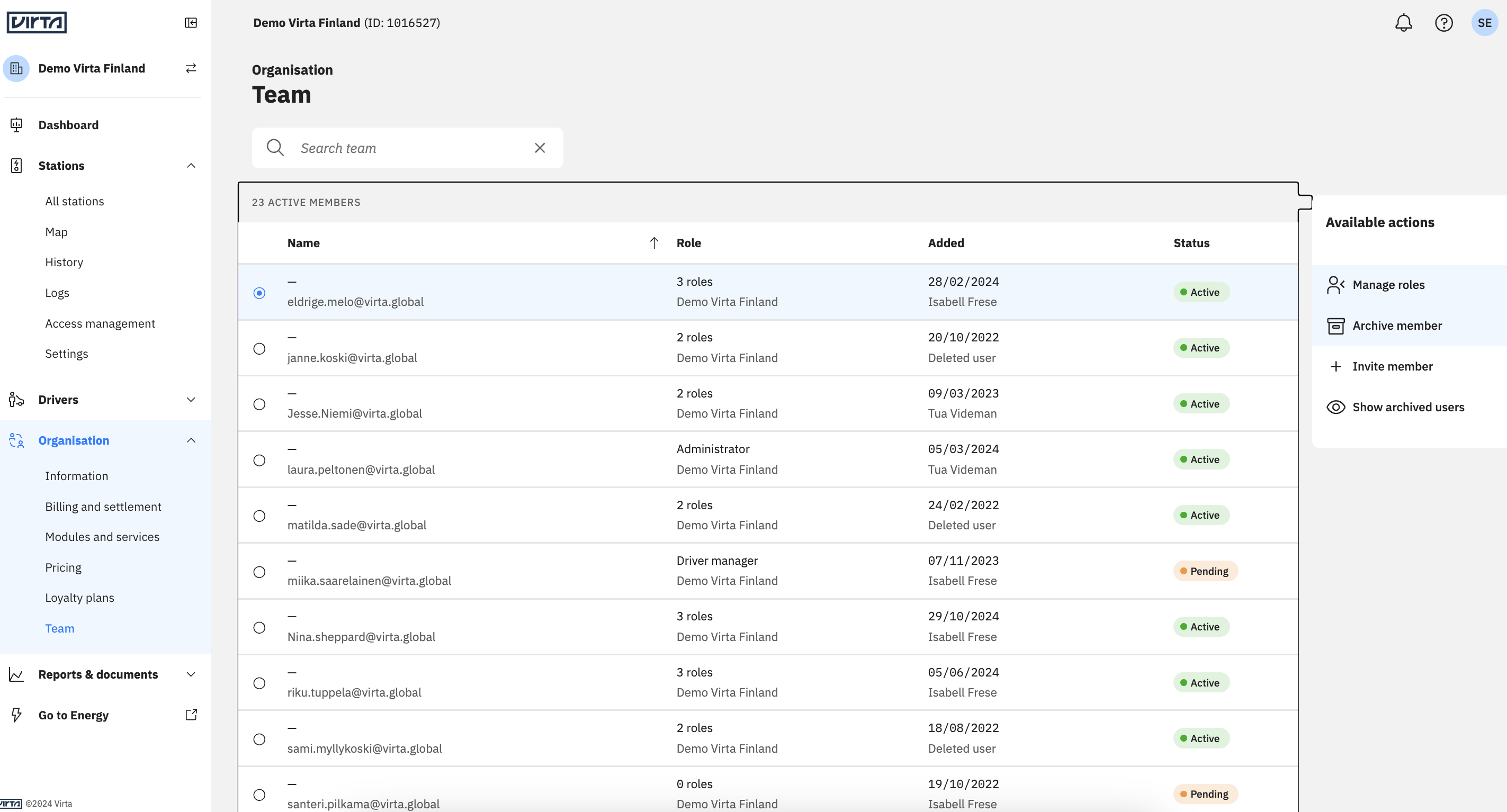
Task: Click the Name column header
Action: 303,243
